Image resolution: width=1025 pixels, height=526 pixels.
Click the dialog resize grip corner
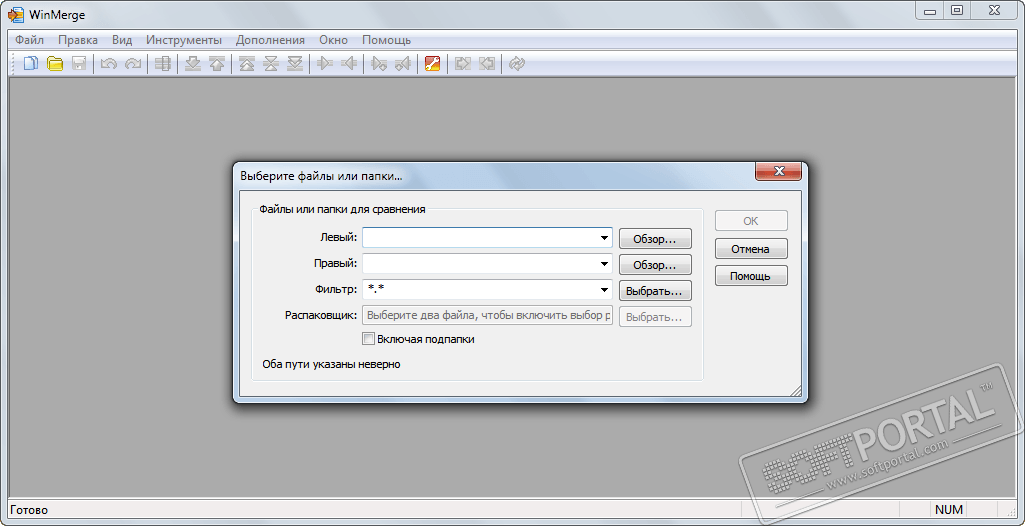(796, 390)
